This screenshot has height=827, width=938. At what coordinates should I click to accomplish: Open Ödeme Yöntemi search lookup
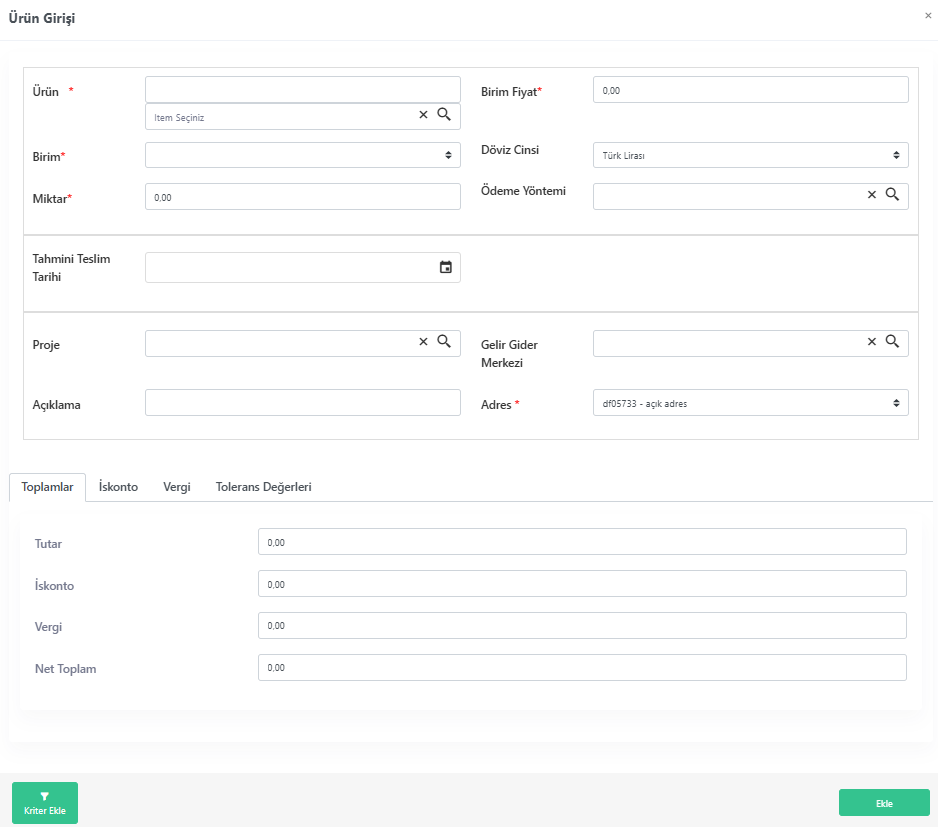[x=892, y=194]
